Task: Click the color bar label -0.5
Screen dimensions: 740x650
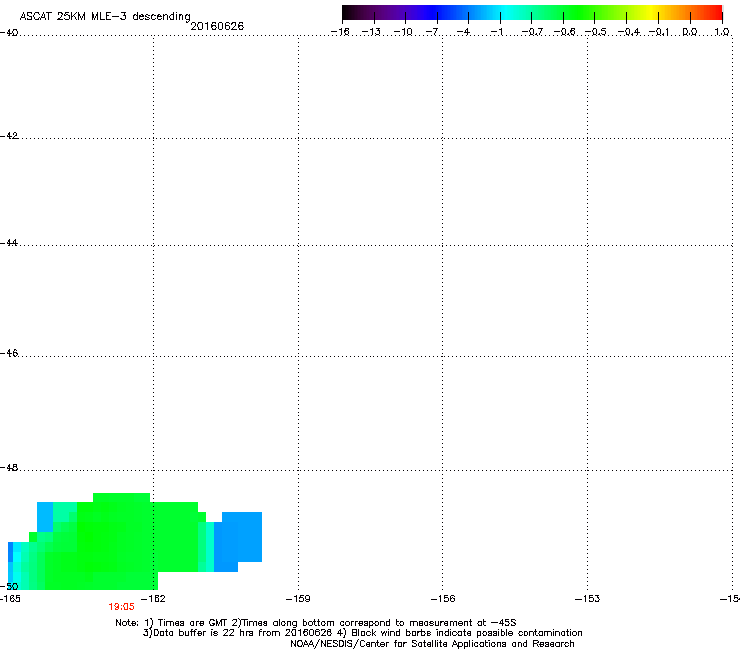Action: tap(595, 32)
